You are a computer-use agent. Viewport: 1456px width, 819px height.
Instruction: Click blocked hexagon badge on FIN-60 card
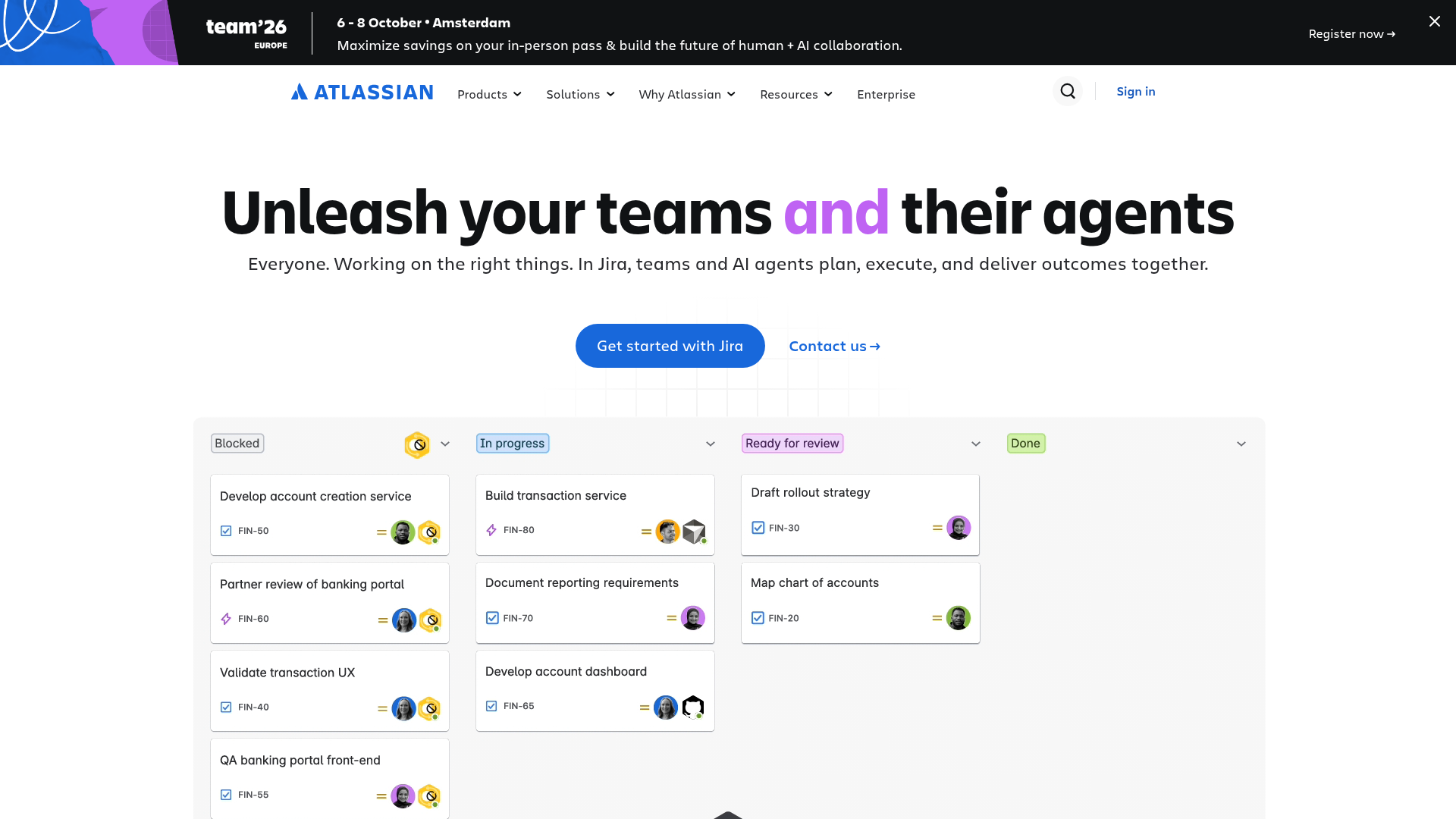(430, 620)
